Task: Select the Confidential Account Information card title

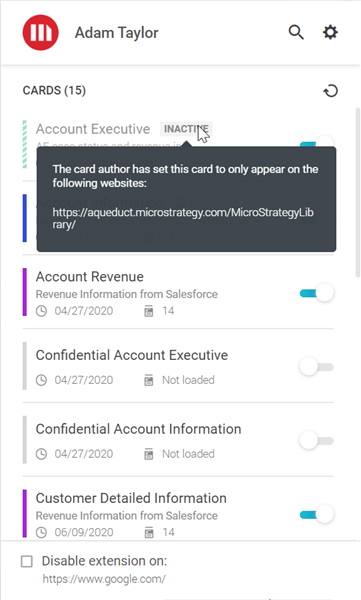Action: tap(138, 429)
